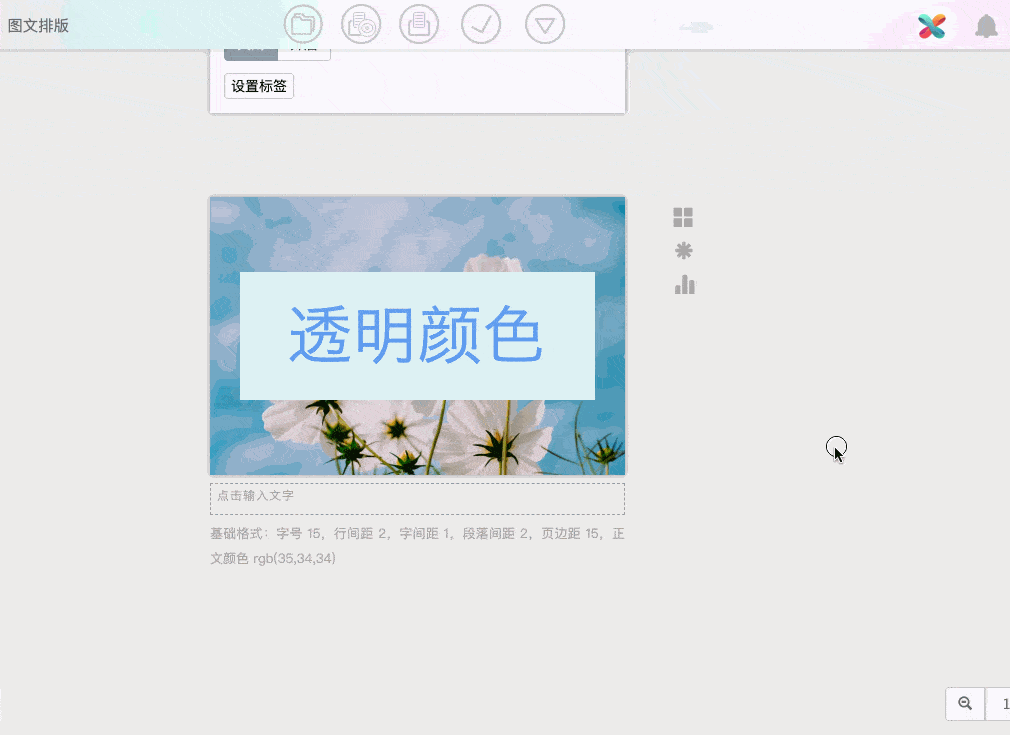The image size is (1010, 735).
Task: Open the bar chart statistics icon
Action: [684, 285]
